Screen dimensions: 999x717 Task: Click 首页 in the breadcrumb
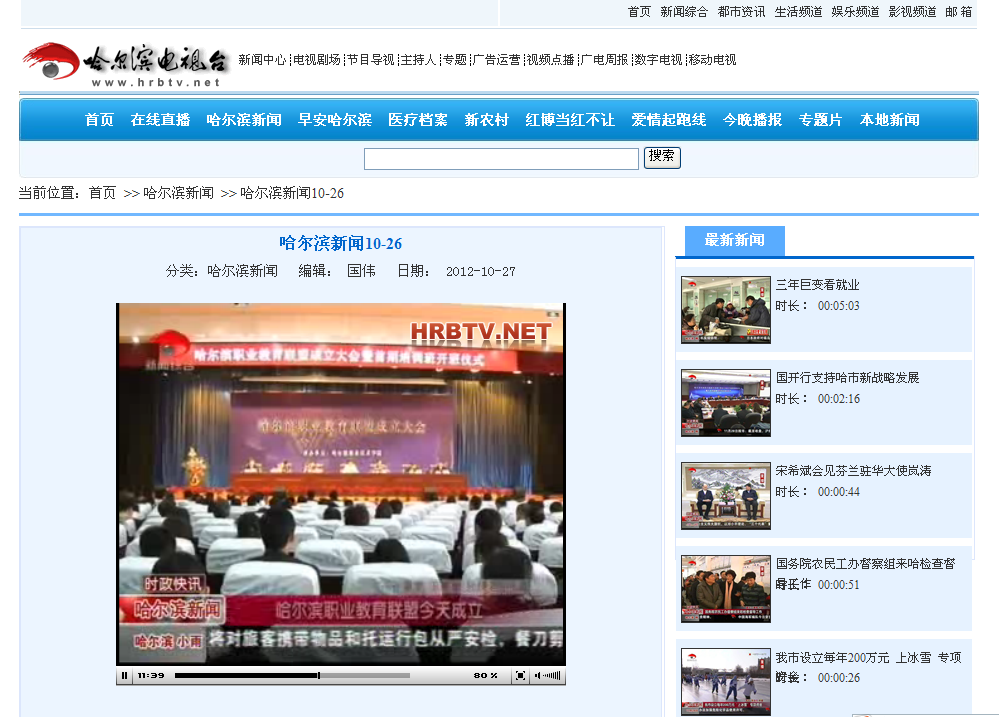click(x=102, y=193)
